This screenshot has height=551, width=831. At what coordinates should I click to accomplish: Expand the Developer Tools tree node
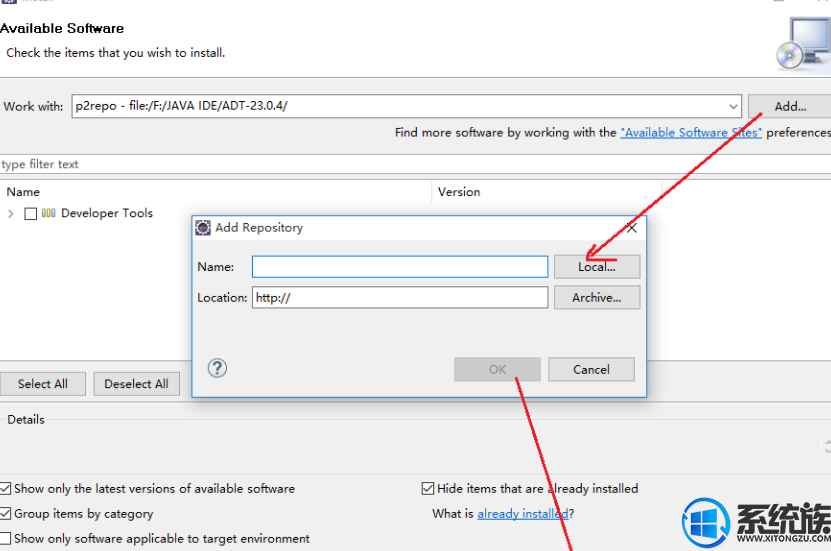click(11, 214)
